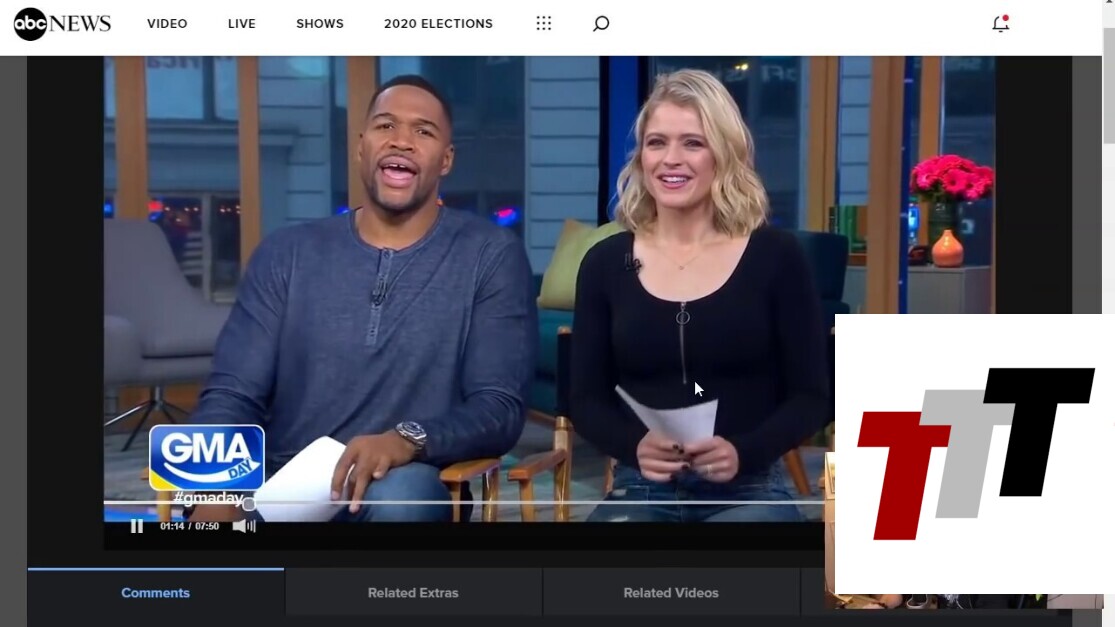Switch to the Comments tab
The height and width of the screenshot is (627, 1115).
coord(155,593)
